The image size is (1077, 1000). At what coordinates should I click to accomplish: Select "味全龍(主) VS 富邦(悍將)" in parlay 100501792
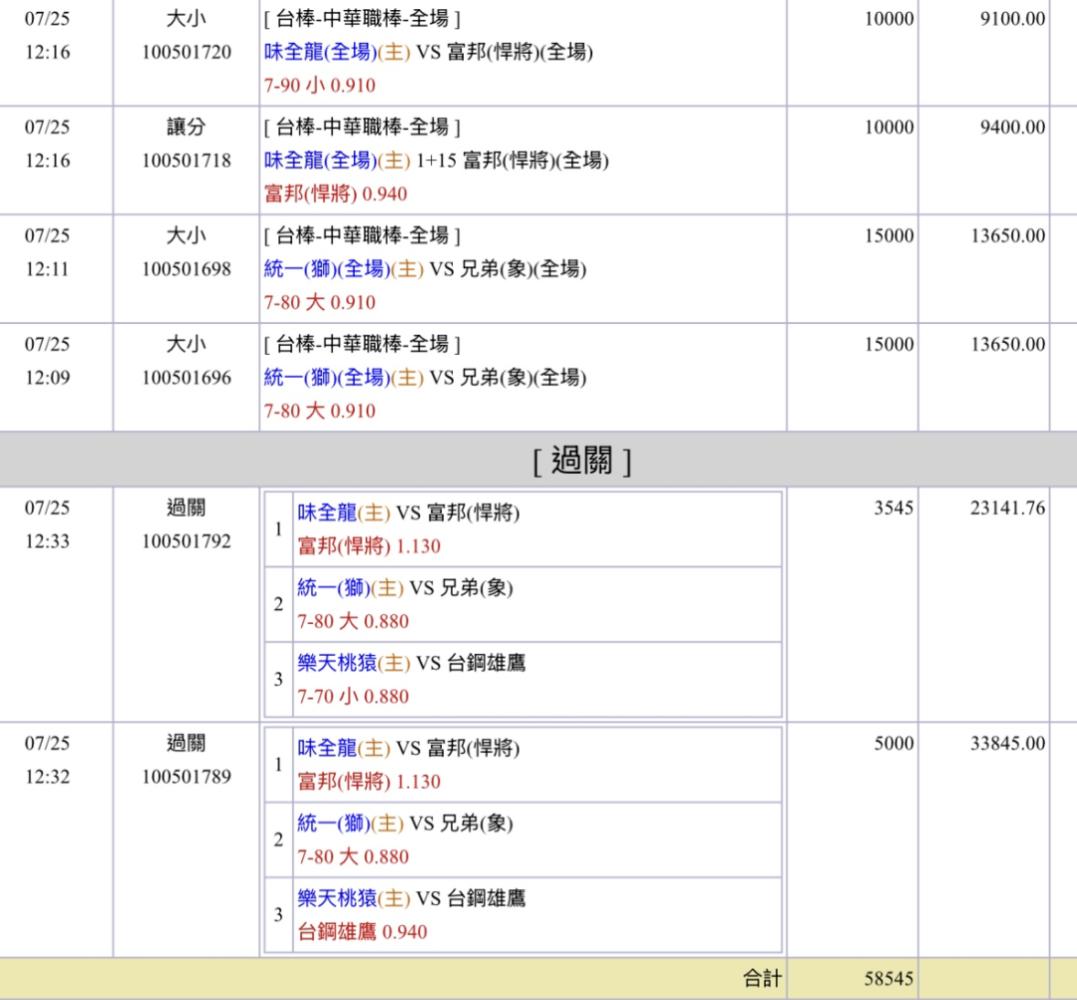coord(409,513)
